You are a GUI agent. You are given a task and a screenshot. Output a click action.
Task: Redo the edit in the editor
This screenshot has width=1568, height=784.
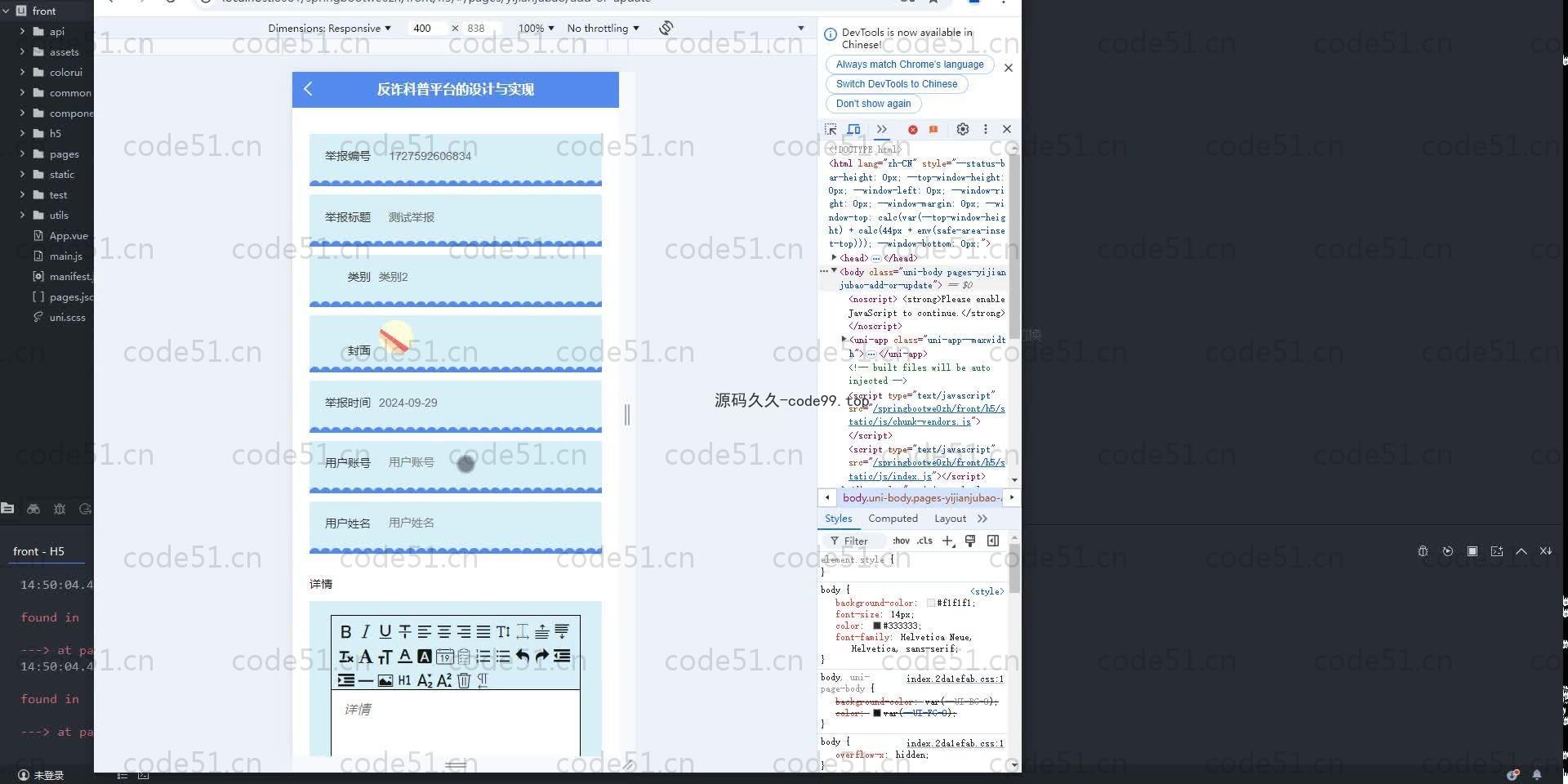tap(541, 656)
